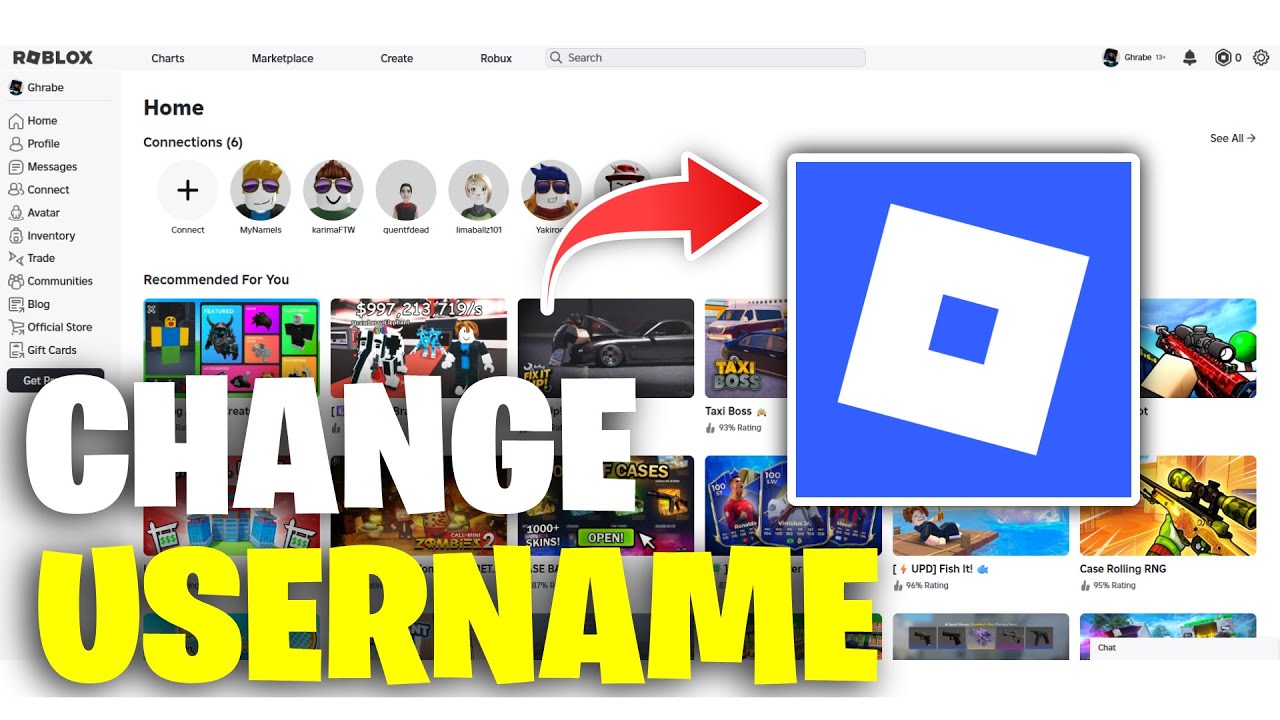Open karimaFTW connection avatar
Image resolution: width=1280 pixels, height=720 pixels.
[x=333, y=190]
